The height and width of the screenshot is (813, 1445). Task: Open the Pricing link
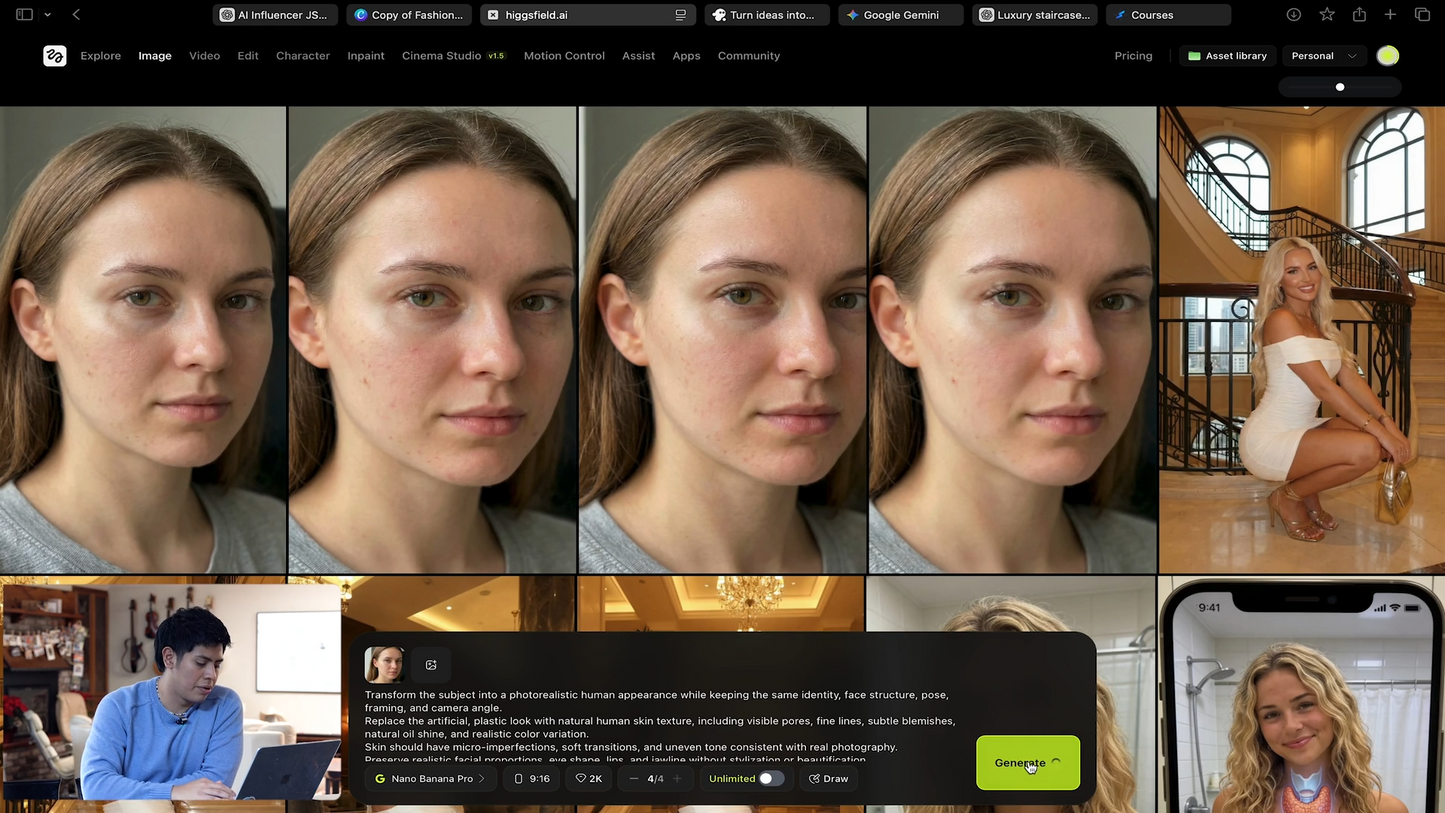point(1133,56)
